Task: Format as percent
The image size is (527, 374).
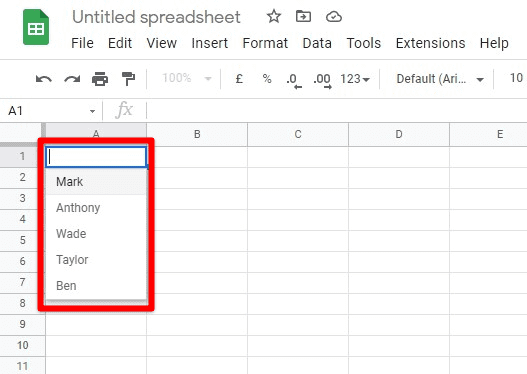Action: tap(267, 79)
